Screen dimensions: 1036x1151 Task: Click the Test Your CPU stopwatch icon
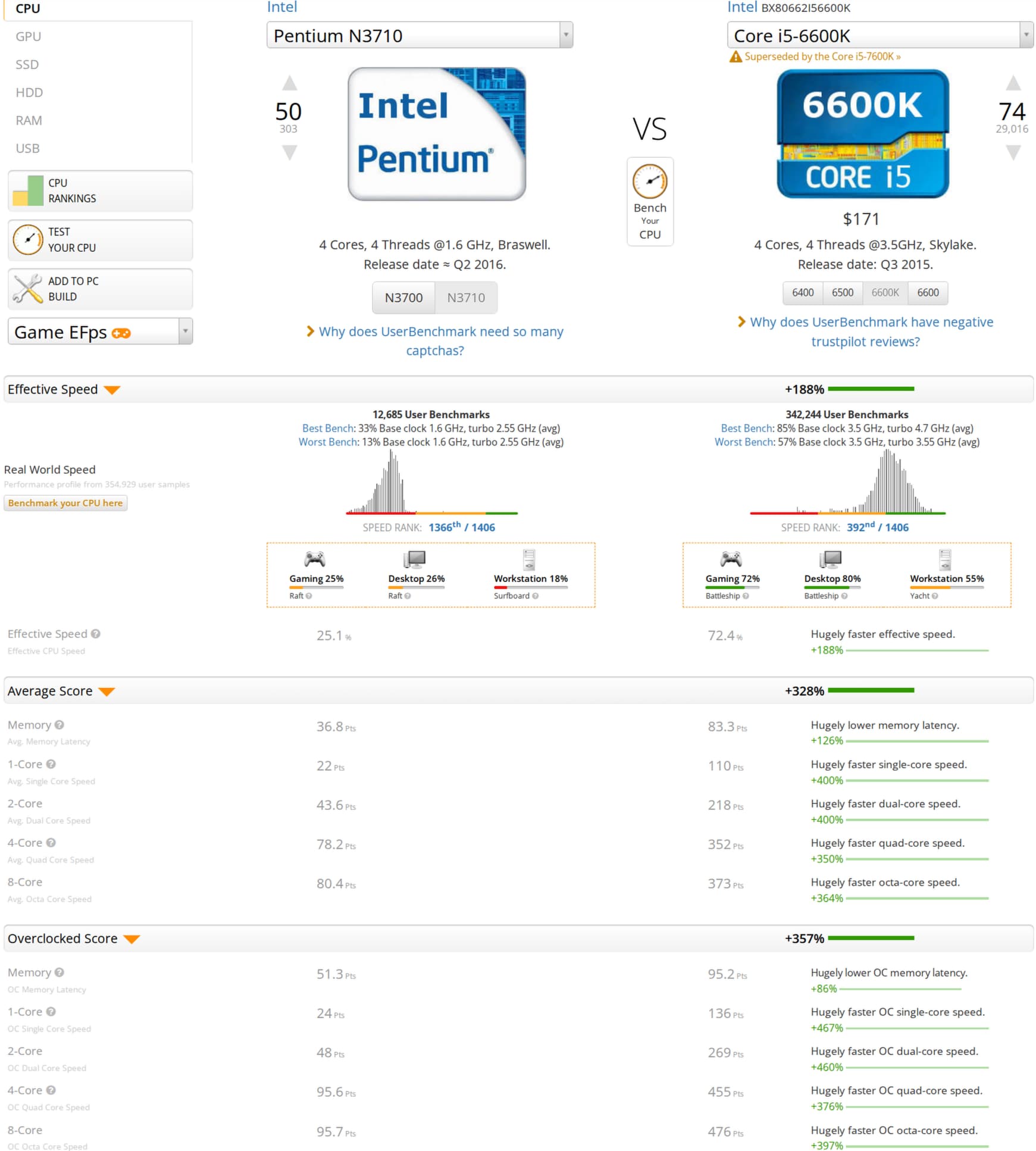coord(28,240)
